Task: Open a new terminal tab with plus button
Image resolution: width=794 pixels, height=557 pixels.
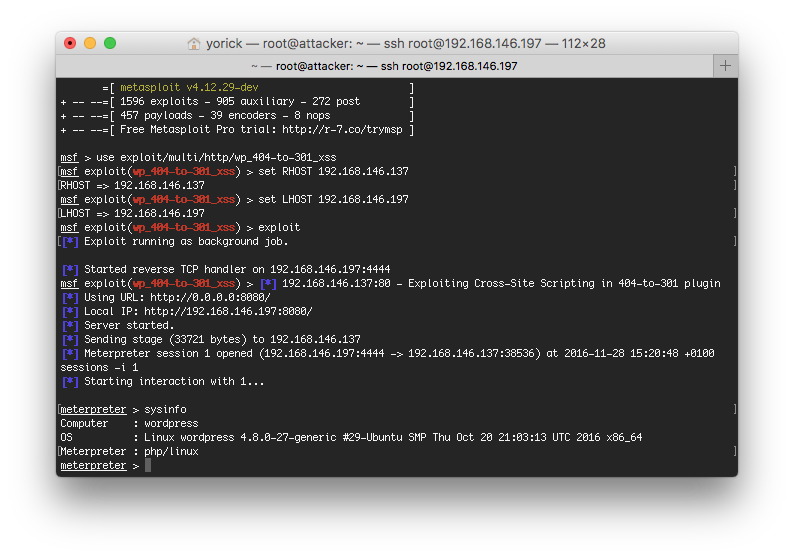Action: tap(725, 66)
